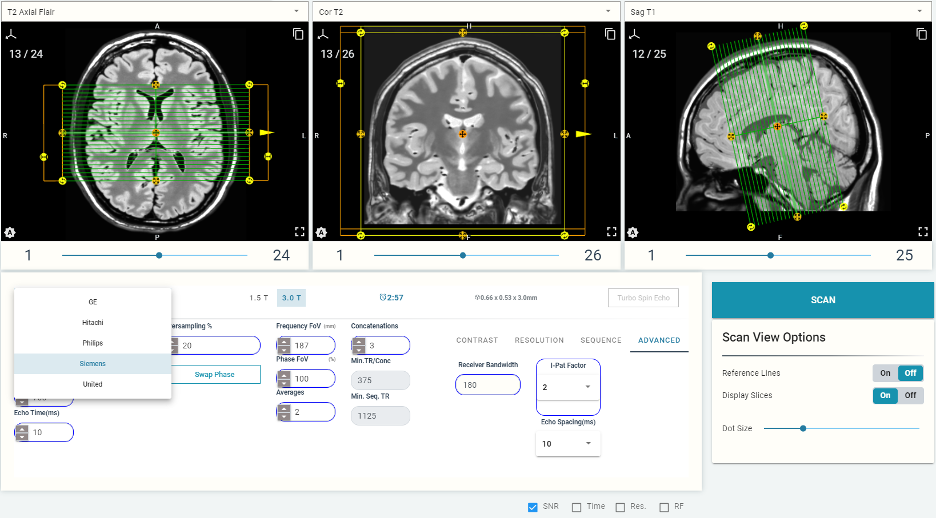Image resolution: width=936 pixels, height=518 pixels.
Task: Expand the Echo Spacing dropdown
Action: [567, 443]
